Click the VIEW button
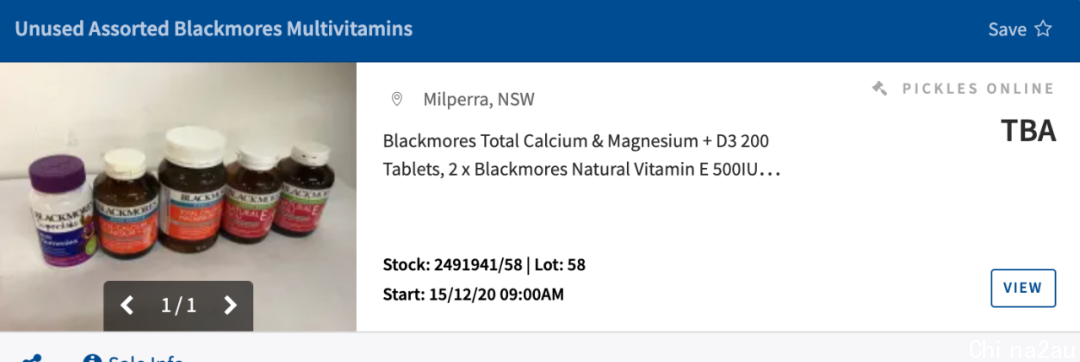The image size is (1080, 362). point(1023,288)
